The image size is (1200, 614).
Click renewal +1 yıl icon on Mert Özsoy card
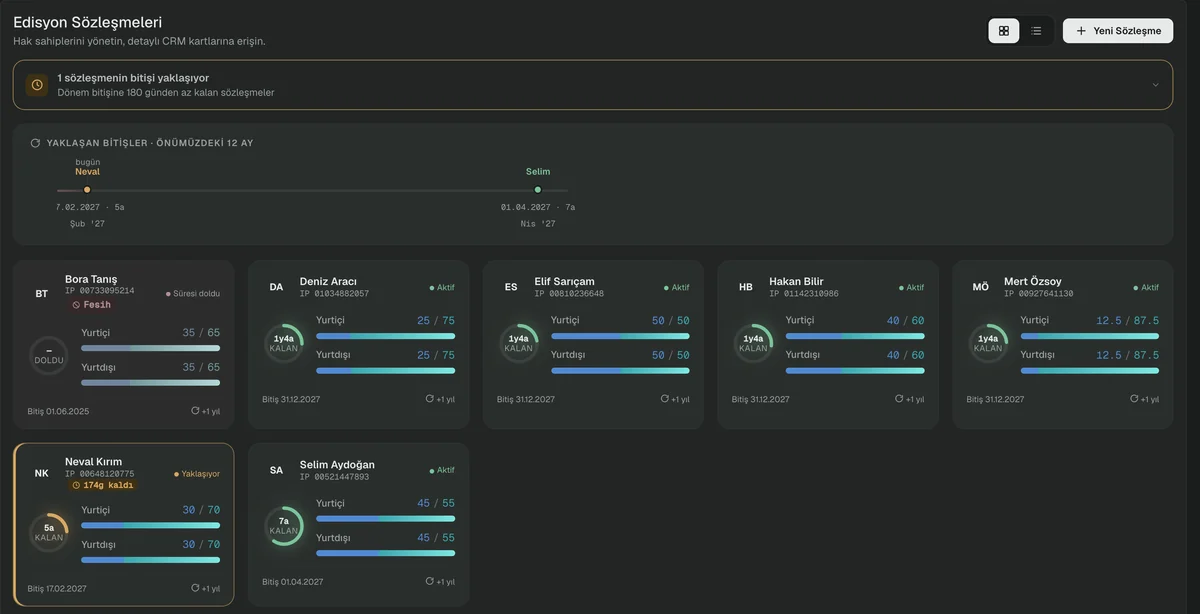point(1134,399)
